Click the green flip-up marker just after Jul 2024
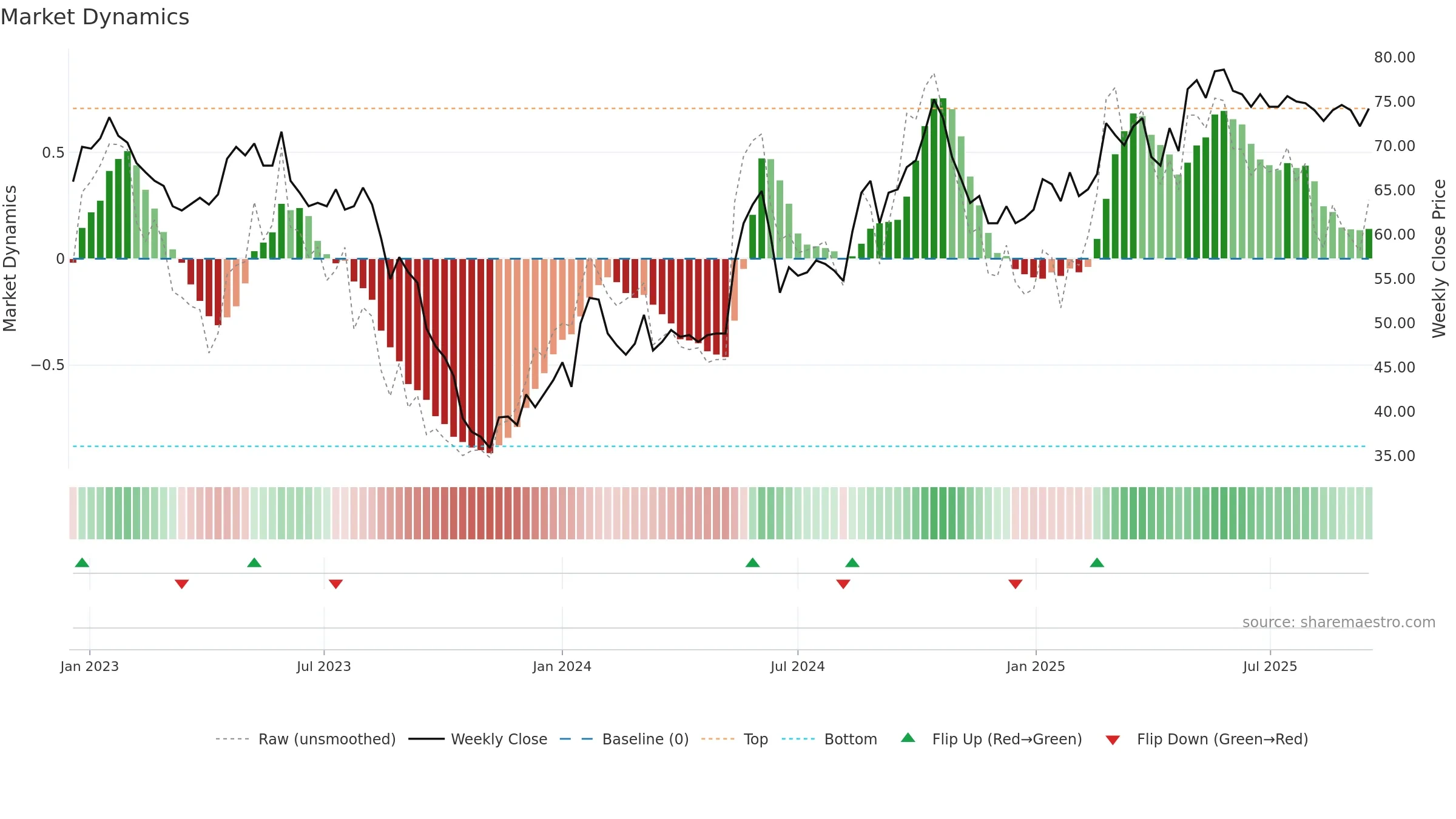 pyautogui.click(x=852, y=562)
